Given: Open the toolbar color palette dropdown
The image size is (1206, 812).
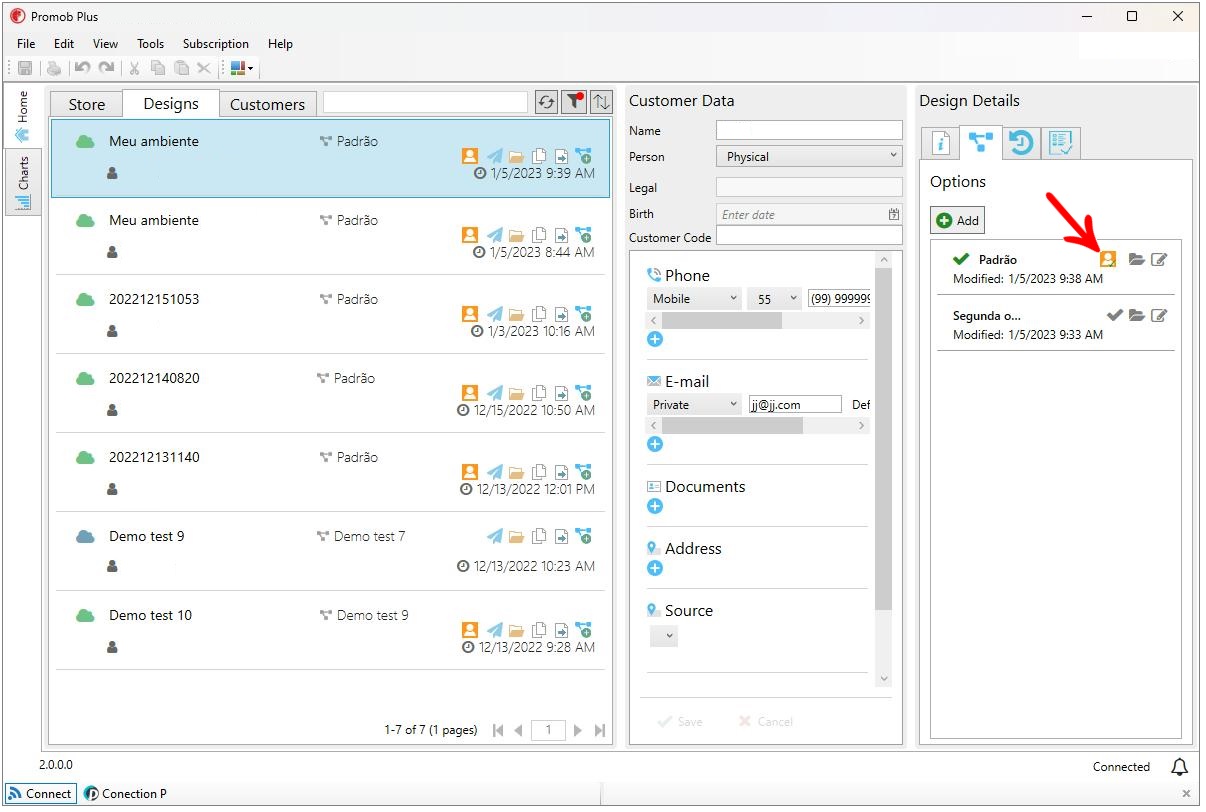Looking at the screenshot, I should click(x=242, y=68).
